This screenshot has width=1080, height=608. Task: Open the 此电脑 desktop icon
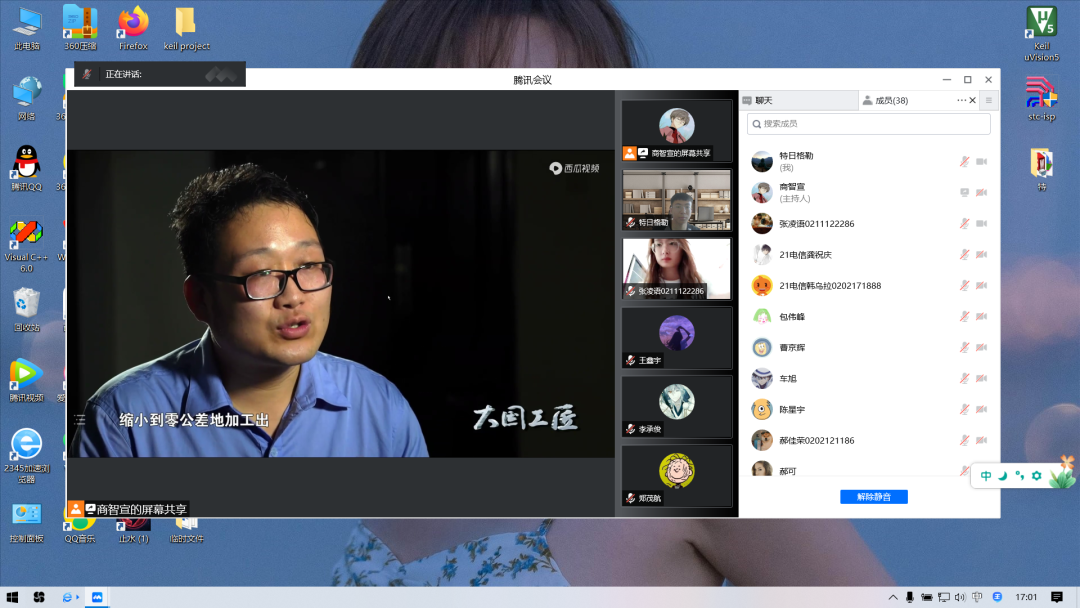tap(27, 28)
